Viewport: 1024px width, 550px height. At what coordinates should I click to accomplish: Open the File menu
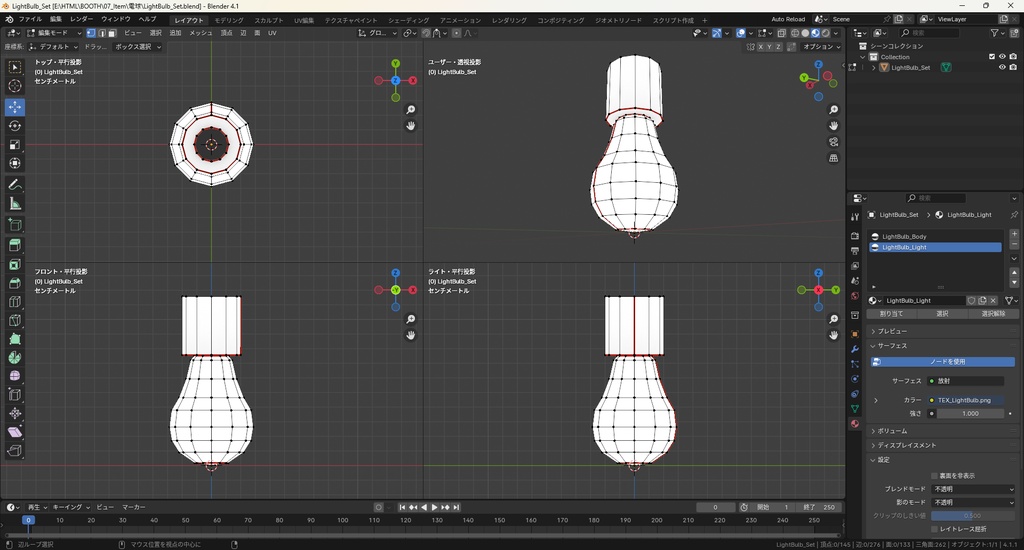point(30,20)
